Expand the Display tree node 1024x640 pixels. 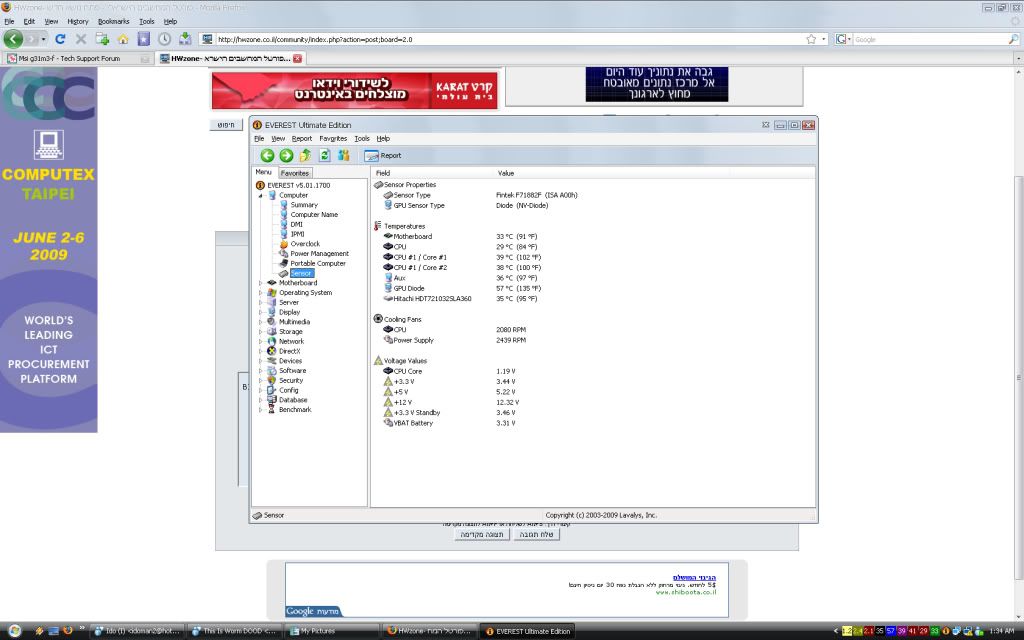click(x=261, y=312)
